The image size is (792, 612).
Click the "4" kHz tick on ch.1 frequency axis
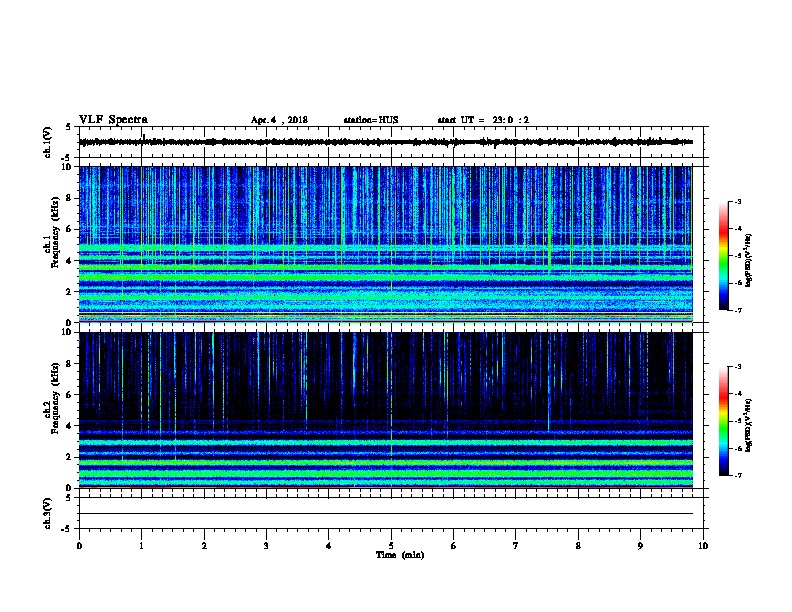pos(69,261)
